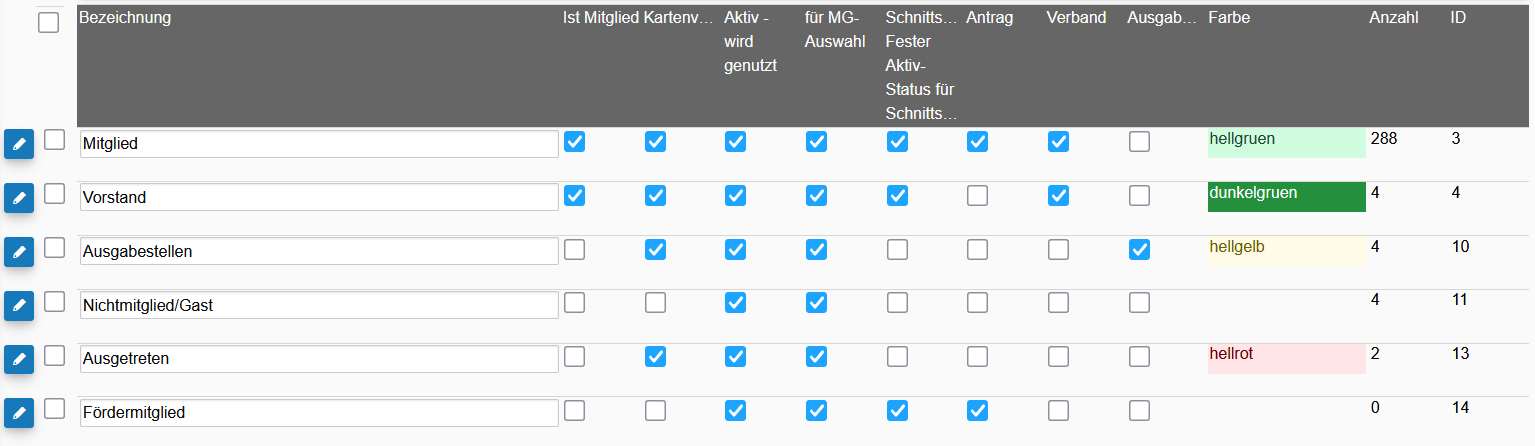The height and width of the screenshot is (446, 1535).
Task: Edit the Nichtmitglied/Gast entry via pencil icon
Action: 19,306
